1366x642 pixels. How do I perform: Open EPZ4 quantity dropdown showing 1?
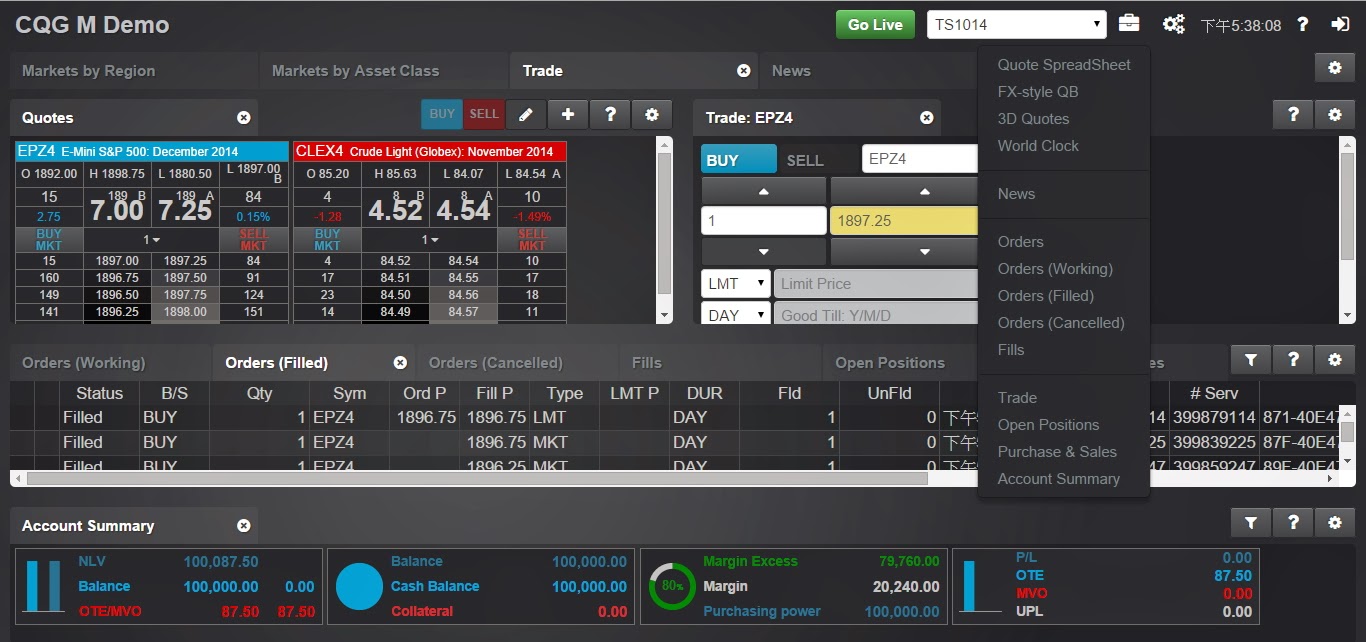coord(152,240)
